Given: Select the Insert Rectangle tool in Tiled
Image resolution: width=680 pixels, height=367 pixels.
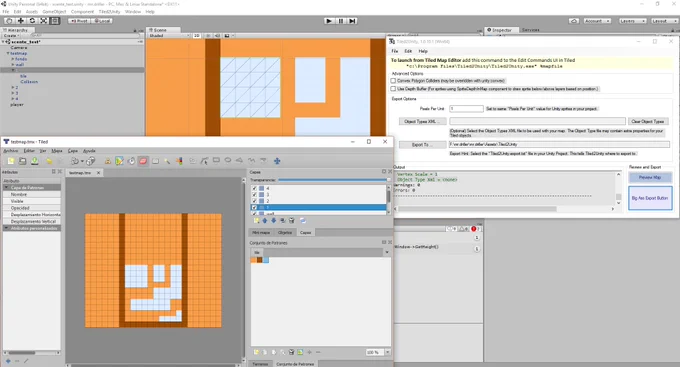Looking at the screenshot, I should 216,161.
